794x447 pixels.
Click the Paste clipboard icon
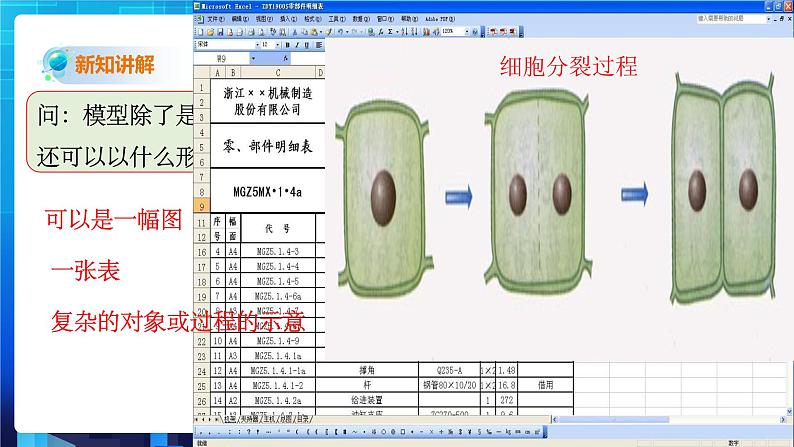coord(314,32)
